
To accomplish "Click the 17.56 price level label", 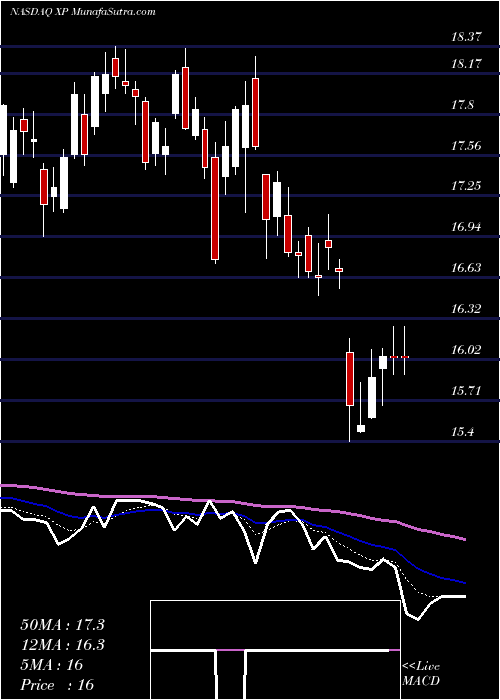I will (x=466, y=146).
